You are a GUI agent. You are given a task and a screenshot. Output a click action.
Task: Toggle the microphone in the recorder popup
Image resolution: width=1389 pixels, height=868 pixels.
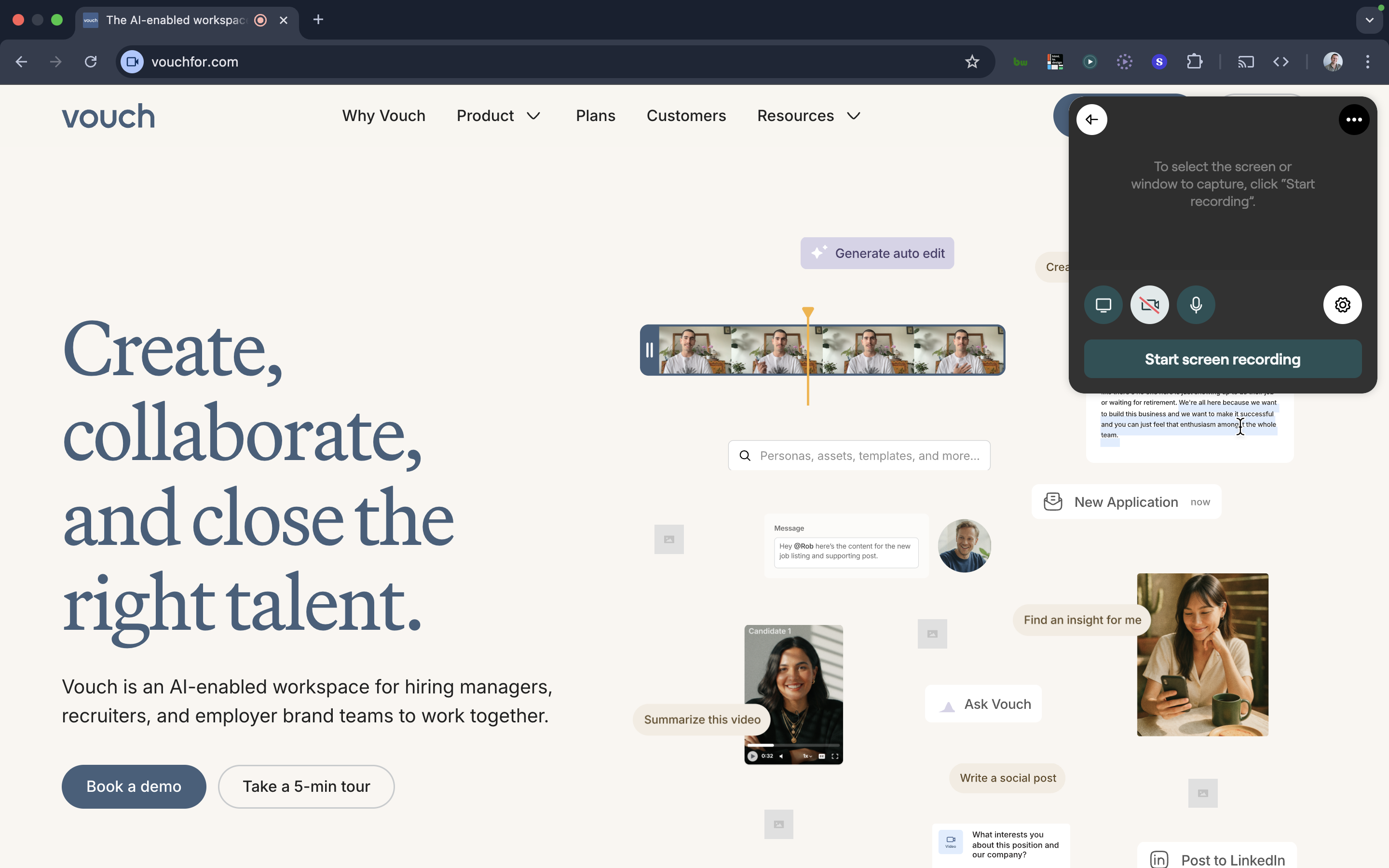[x=1196, y=305]
